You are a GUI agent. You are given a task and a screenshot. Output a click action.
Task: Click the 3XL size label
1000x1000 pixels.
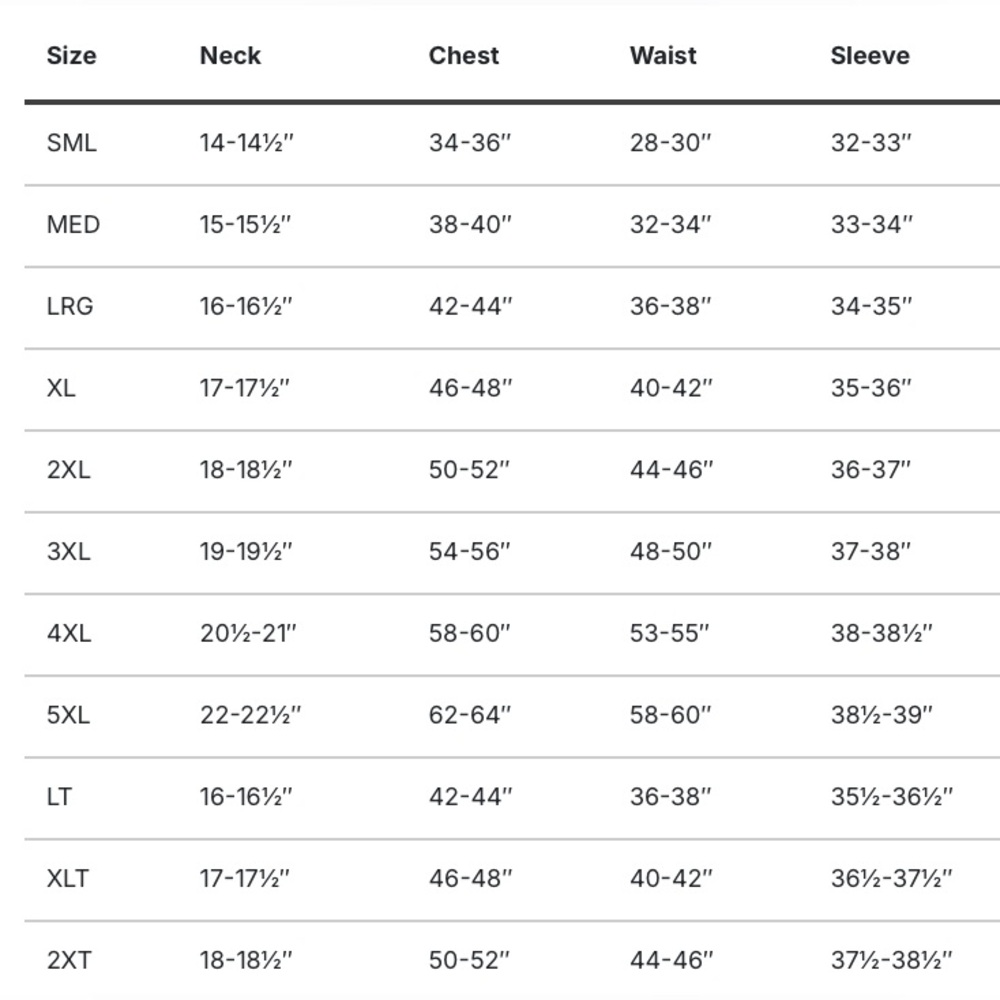pyautogui.click(x=69, y=552)
